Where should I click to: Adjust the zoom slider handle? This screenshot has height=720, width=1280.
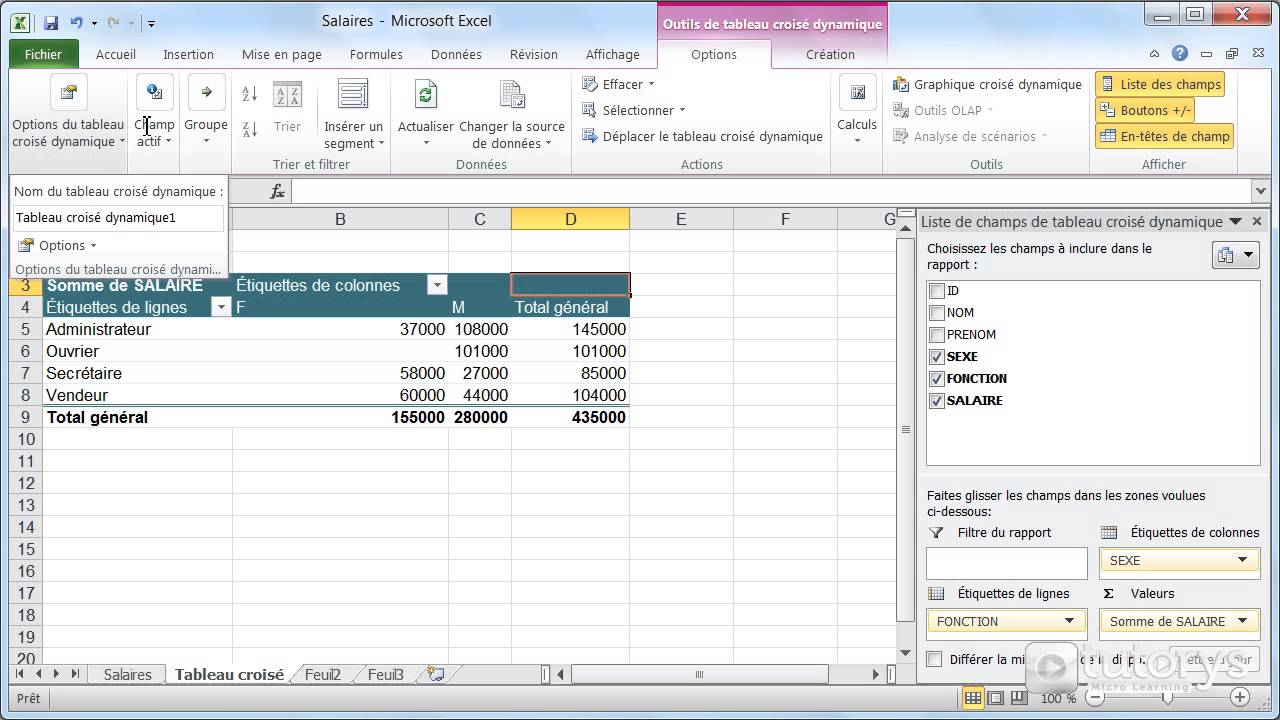[1167, 697]
